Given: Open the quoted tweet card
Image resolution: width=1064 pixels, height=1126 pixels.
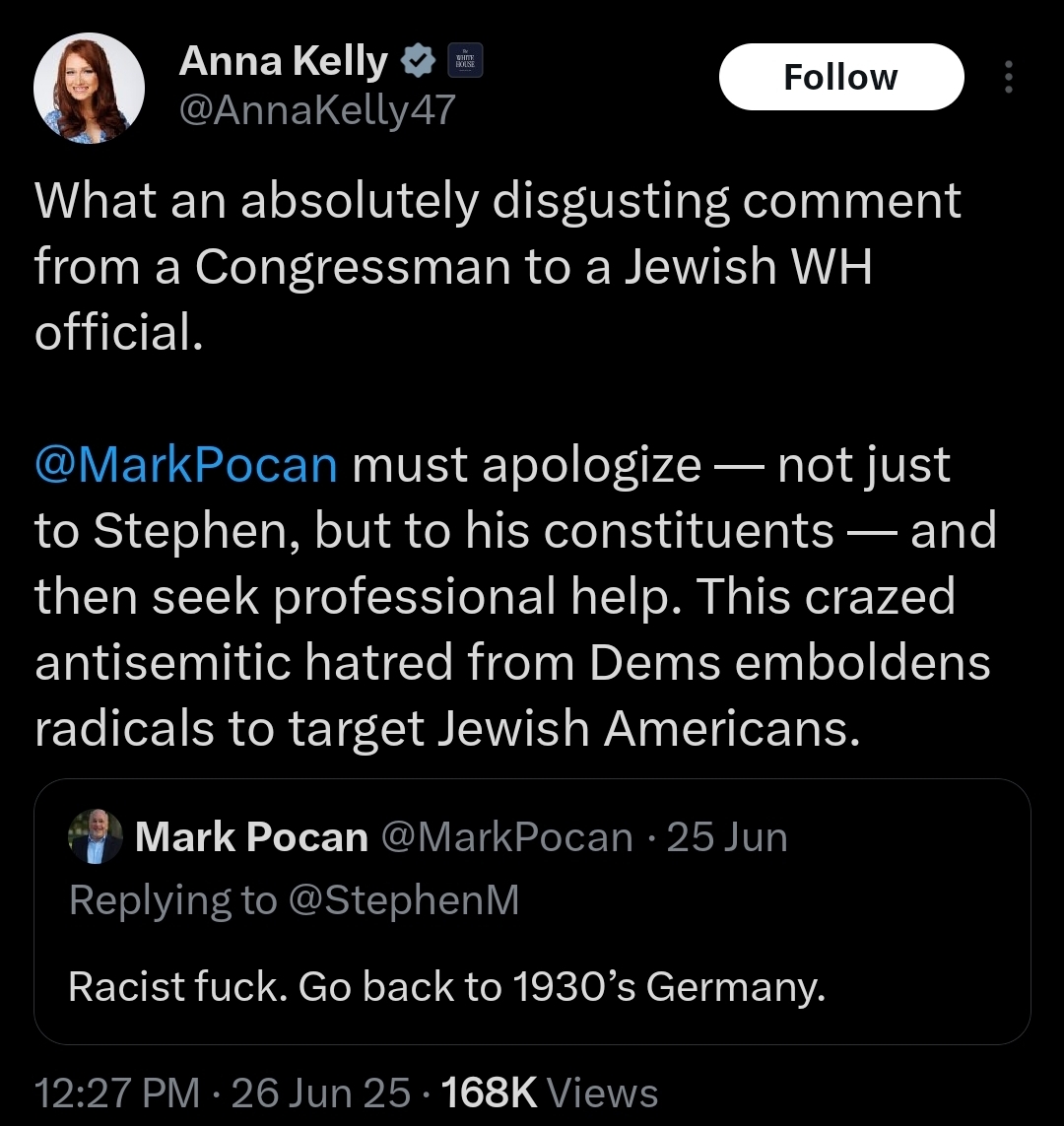Looking at the screenshot, I should pos(532,911).
